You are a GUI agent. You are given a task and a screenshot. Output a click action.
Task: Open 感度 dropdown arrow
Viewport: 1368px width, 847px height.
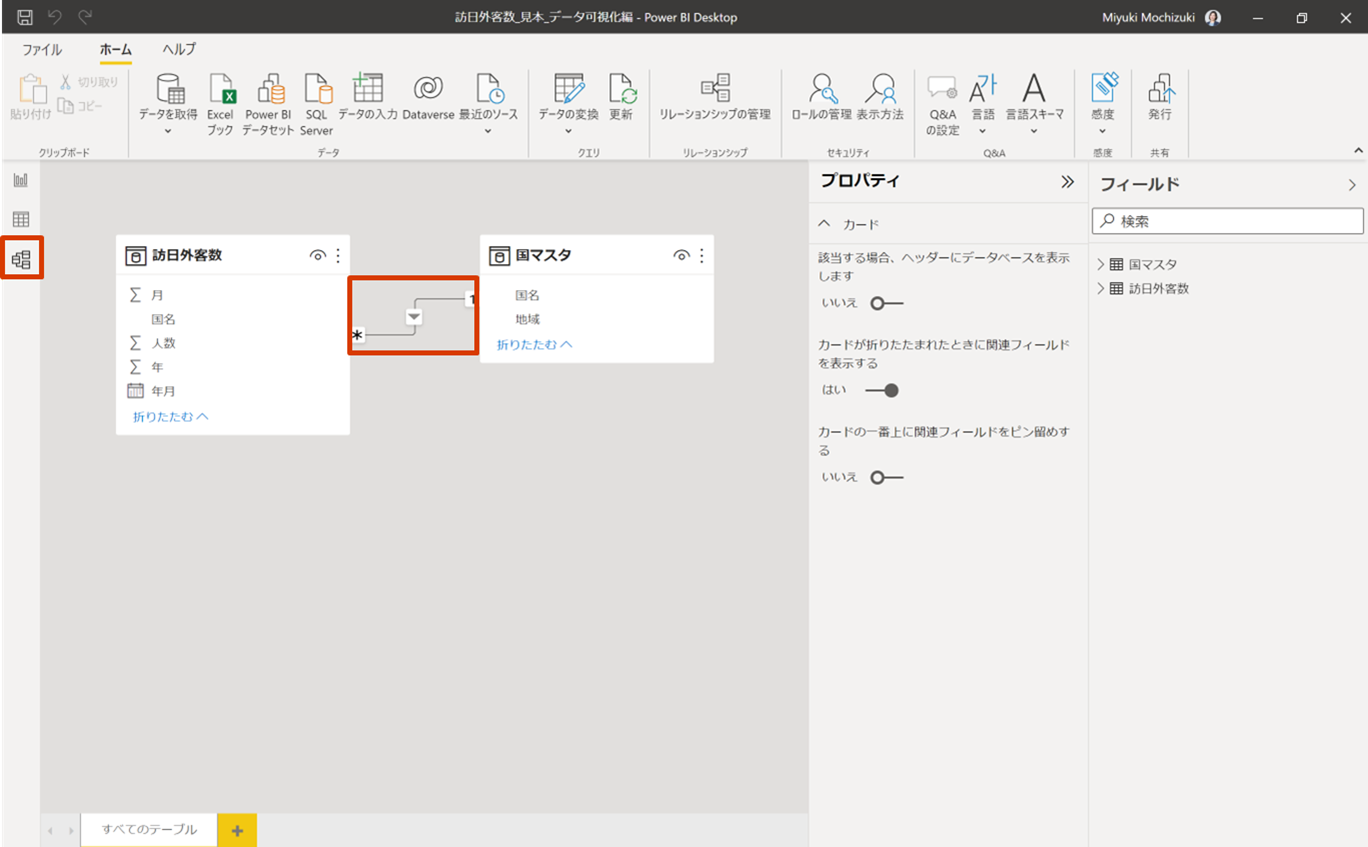point(1103,131)
